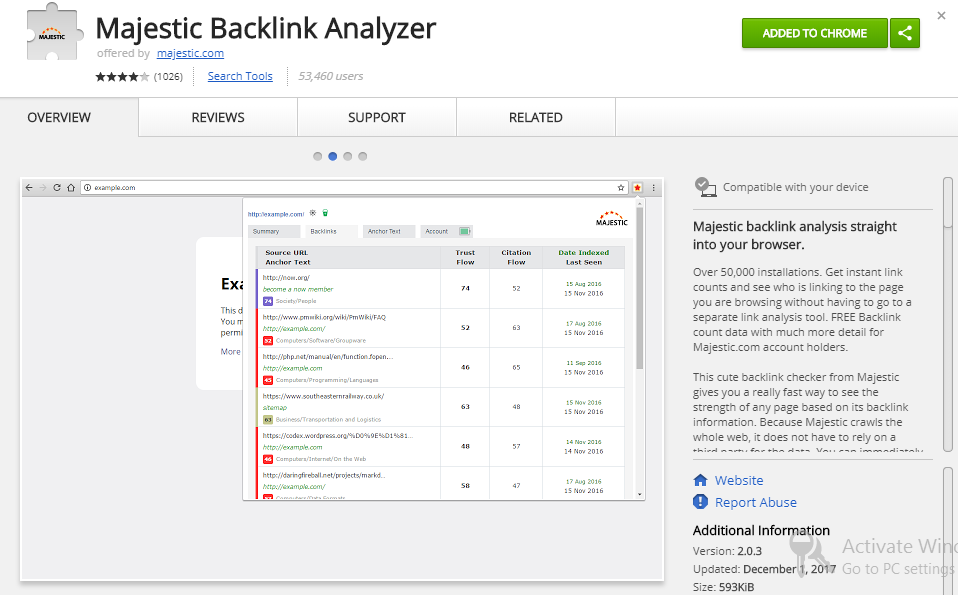Click the "Compatible with your device" text
Screen dimensions: 958x595
795,187
